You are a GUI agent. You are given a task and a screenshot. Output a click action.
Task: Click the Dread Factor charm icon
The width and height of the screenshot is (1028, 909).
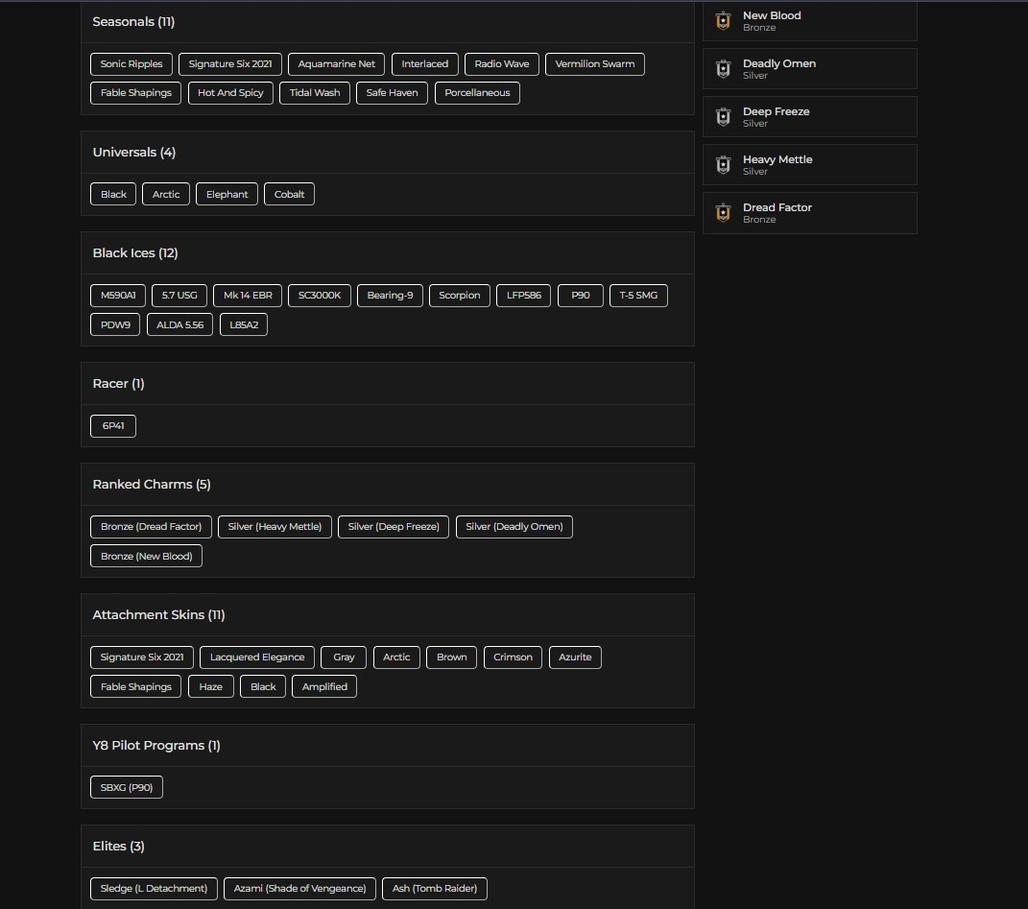pyautogui.click(x=723, y=213)
